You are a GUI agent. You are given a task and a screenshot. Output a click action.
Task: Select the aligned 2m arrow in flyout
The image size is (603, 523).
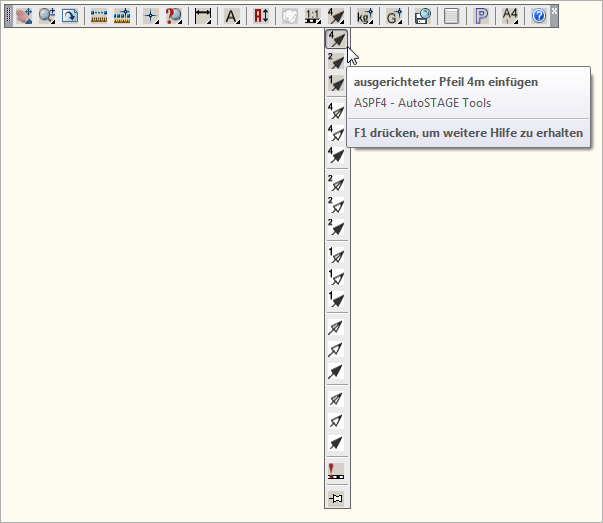pos(337,62)
